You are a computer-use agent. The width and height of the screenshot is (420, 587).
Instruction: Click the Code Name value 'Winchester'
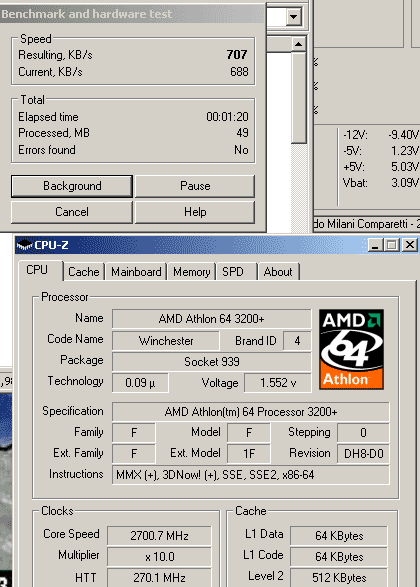point(166,341)
